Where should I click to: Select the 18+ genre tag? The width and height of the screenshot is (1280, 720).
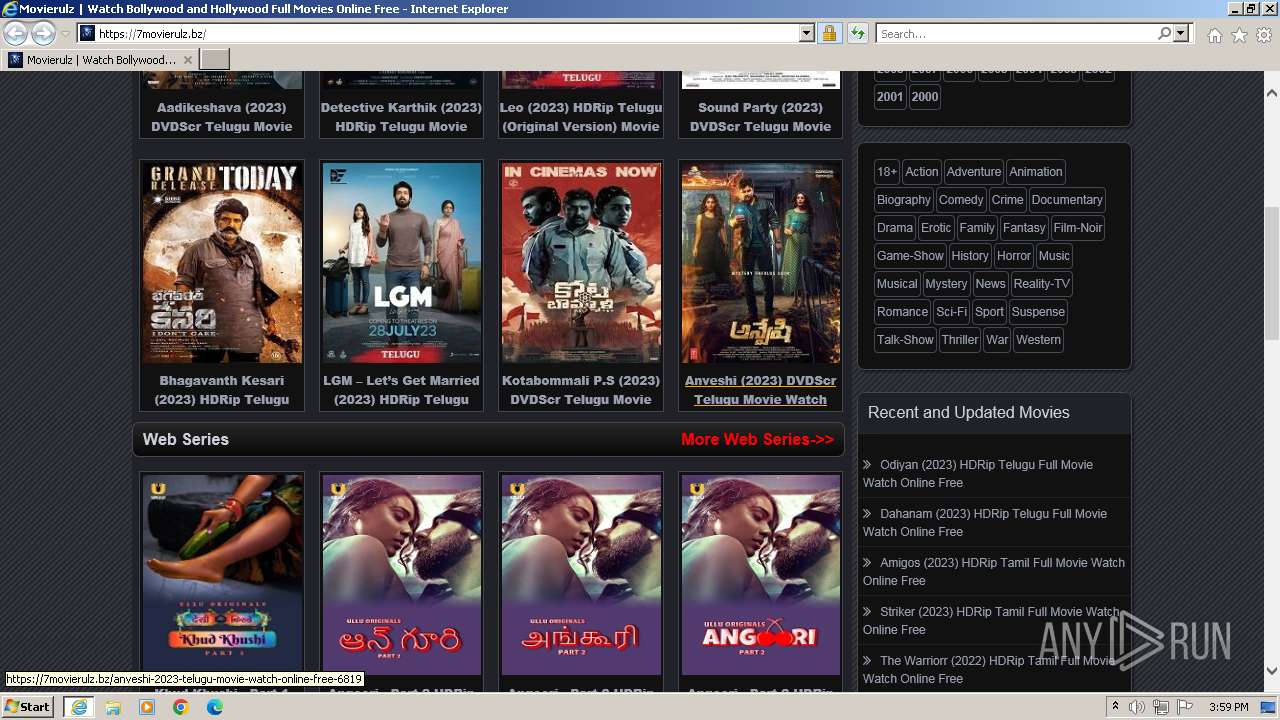(887, 172)
